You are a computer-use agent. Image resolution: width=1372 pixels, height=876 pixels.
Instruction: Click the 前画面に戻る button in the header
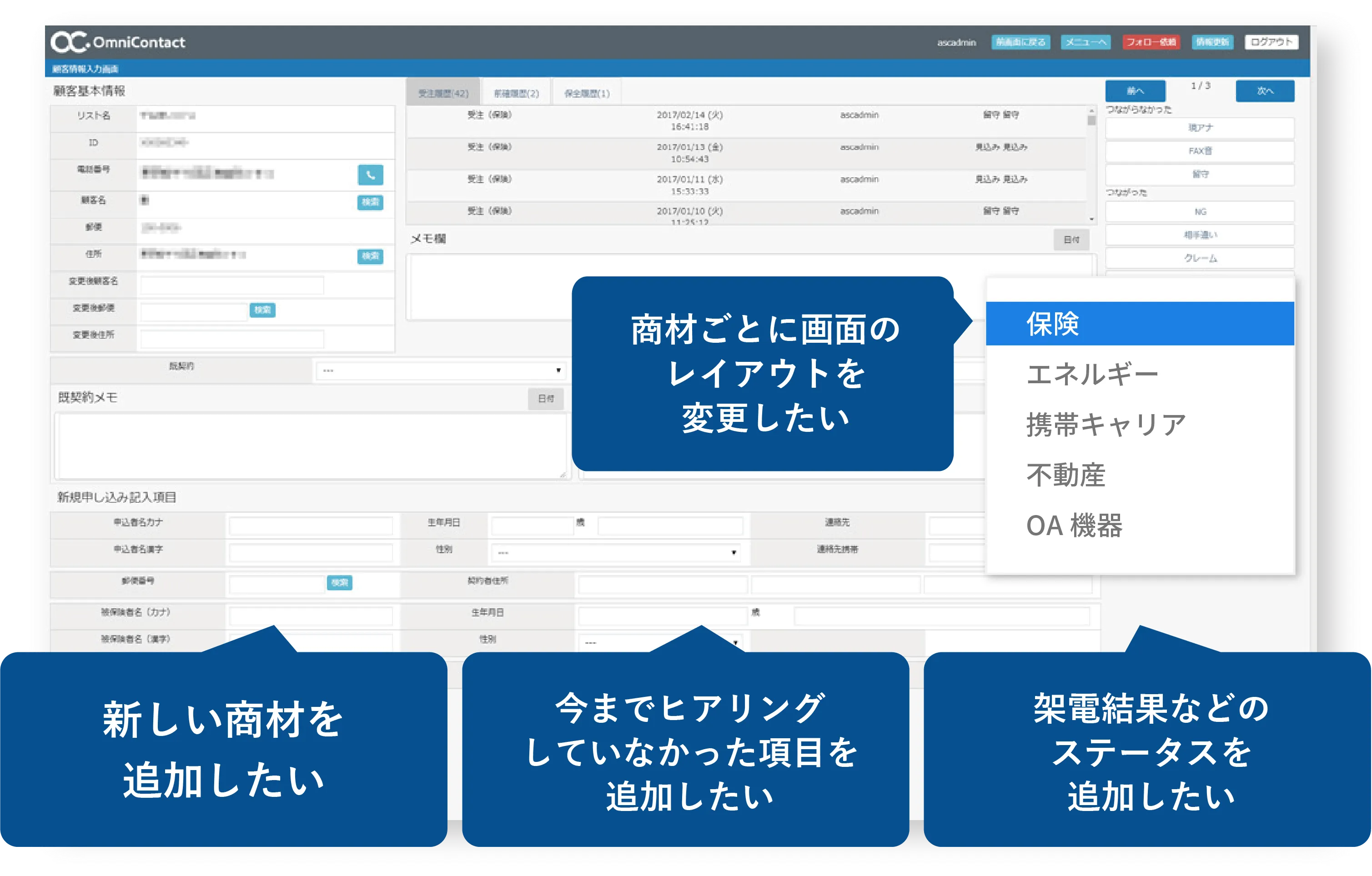click(1021, 42)
